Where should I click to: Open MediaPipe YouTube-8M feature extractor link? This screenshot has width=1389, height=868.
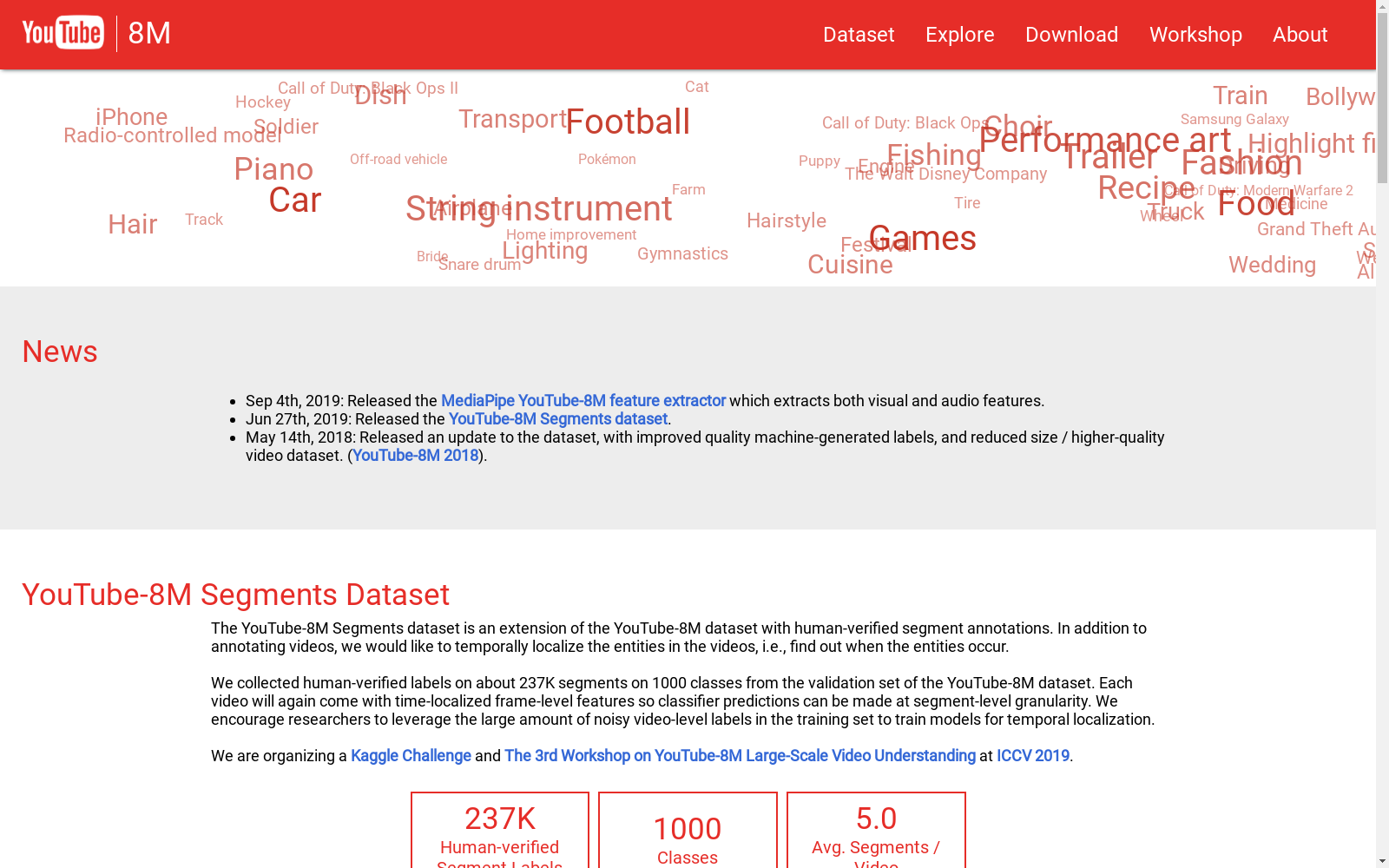(583, 401)
